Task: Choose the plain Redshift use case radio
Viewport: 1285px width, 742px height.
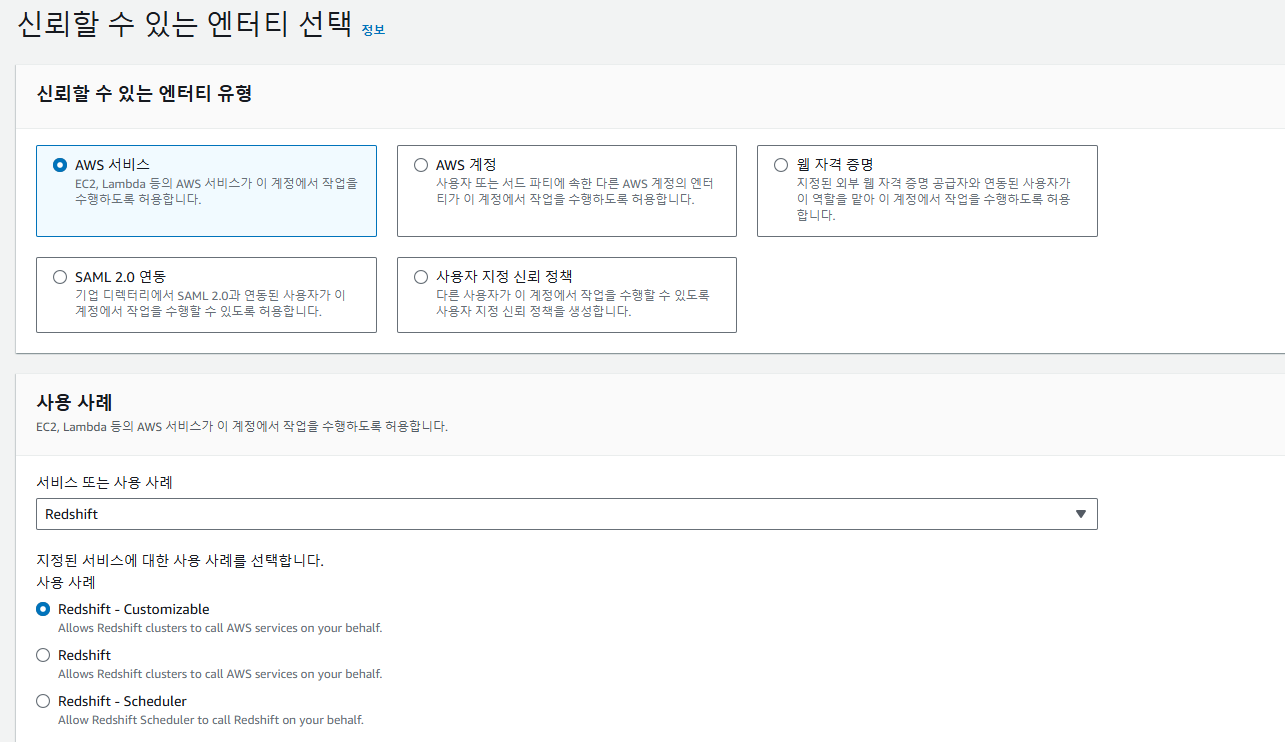Action: (x=43, y=655)
